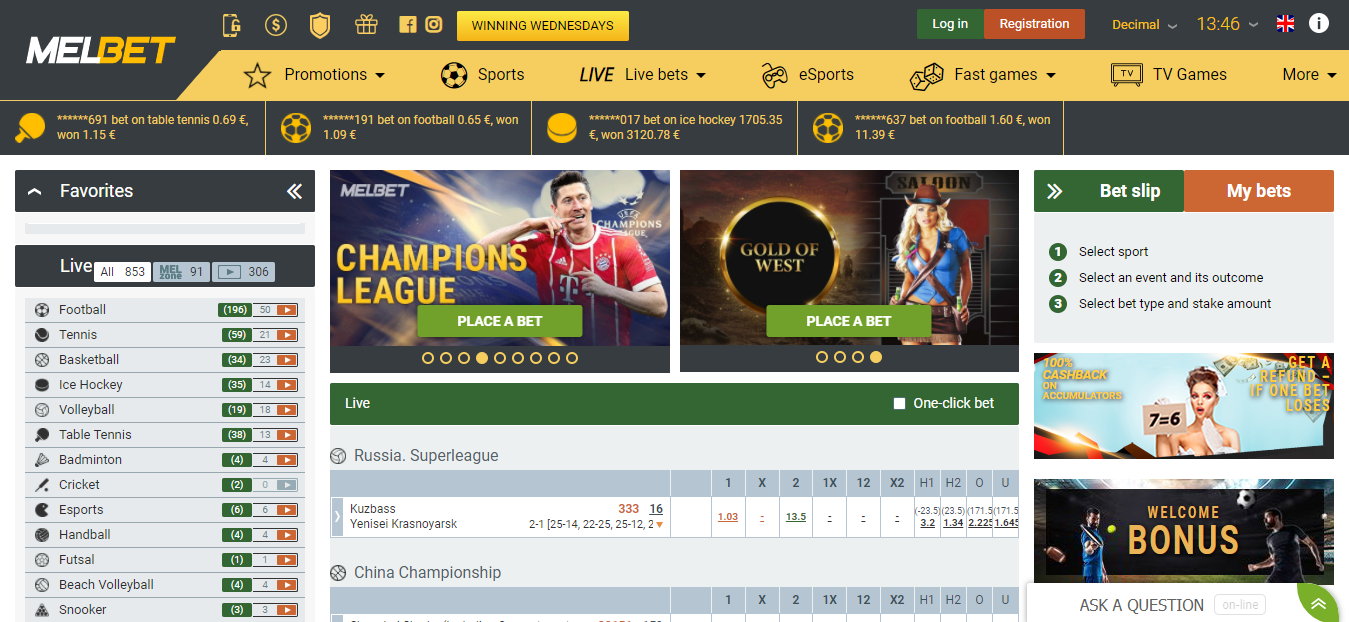Click the Log in button
The width and height of the screenshot is (1349, 622).
click(950, 24)
